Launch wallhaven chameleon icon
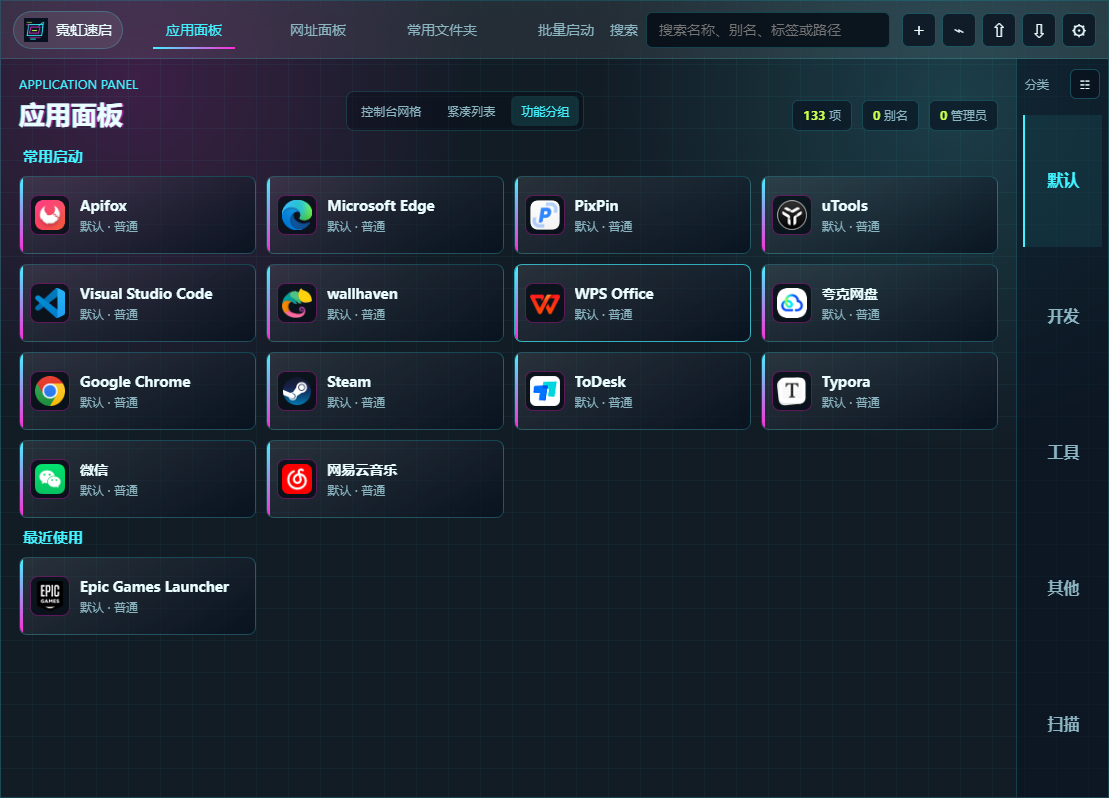Image resolution: width=1109 pixels, height=798 pixels. click(x=297, y=303)
